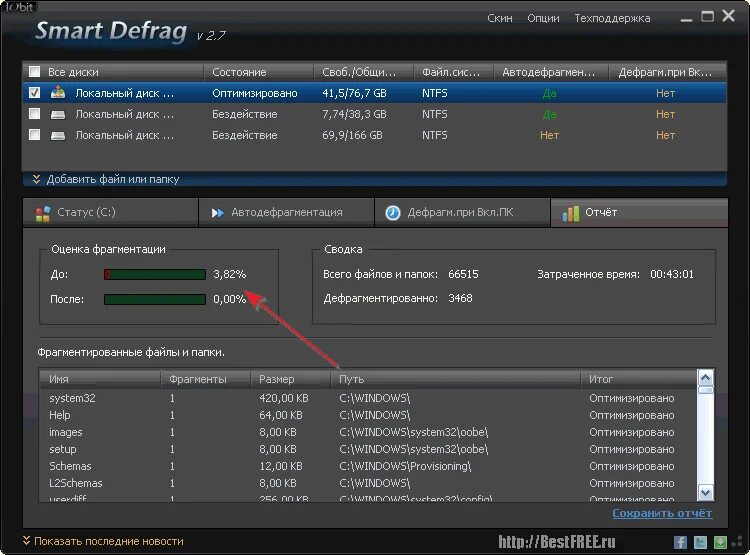Sort file list by 'Имя' column
The height and width of the screenshot is (555, 750).
click(99, 379)
